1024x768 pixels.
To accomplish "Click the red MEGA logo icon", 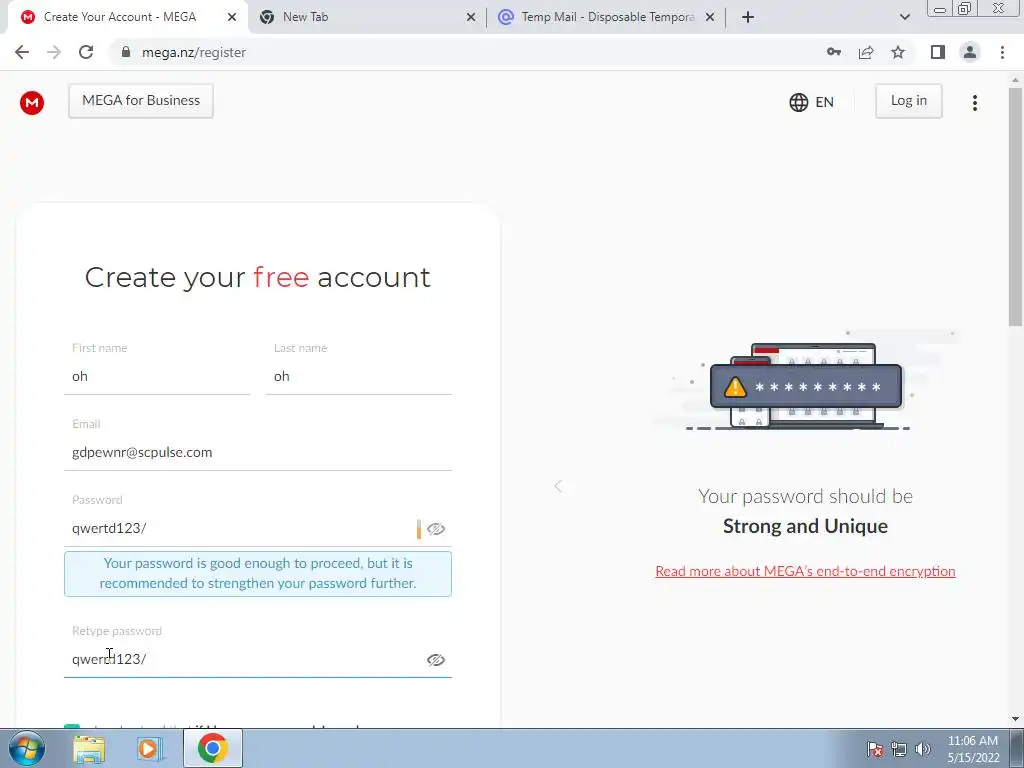I will click(32, 103).
